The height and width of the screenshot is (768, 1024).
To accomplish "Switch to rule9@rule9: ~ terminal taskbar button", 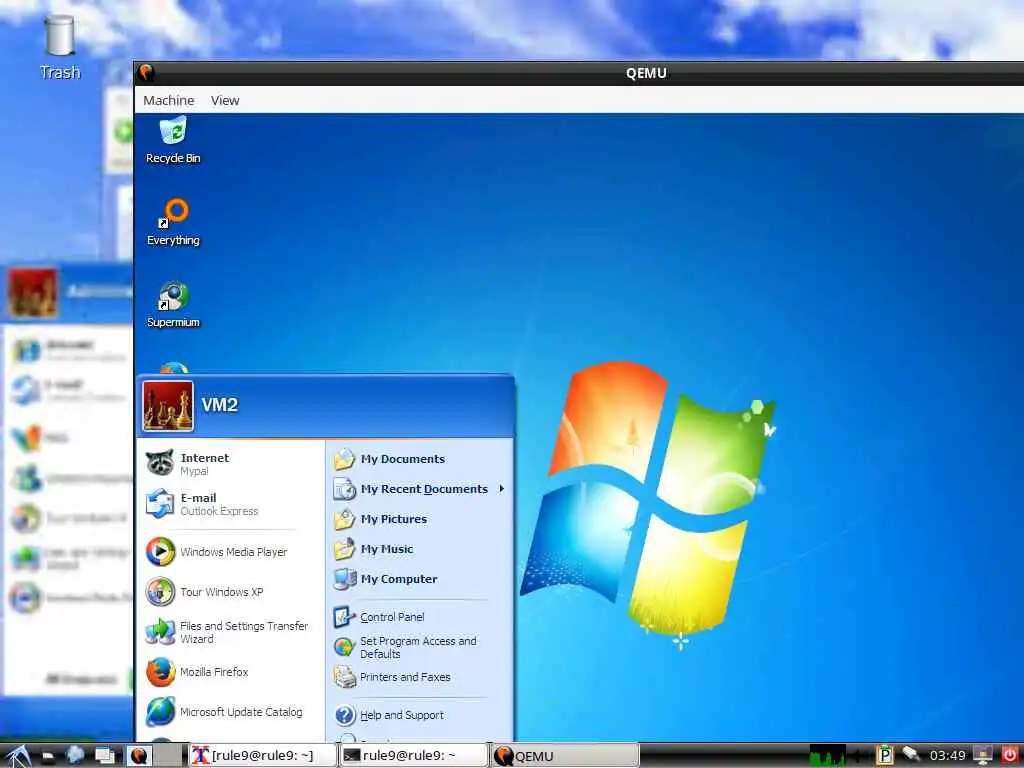I will point(414,756).
